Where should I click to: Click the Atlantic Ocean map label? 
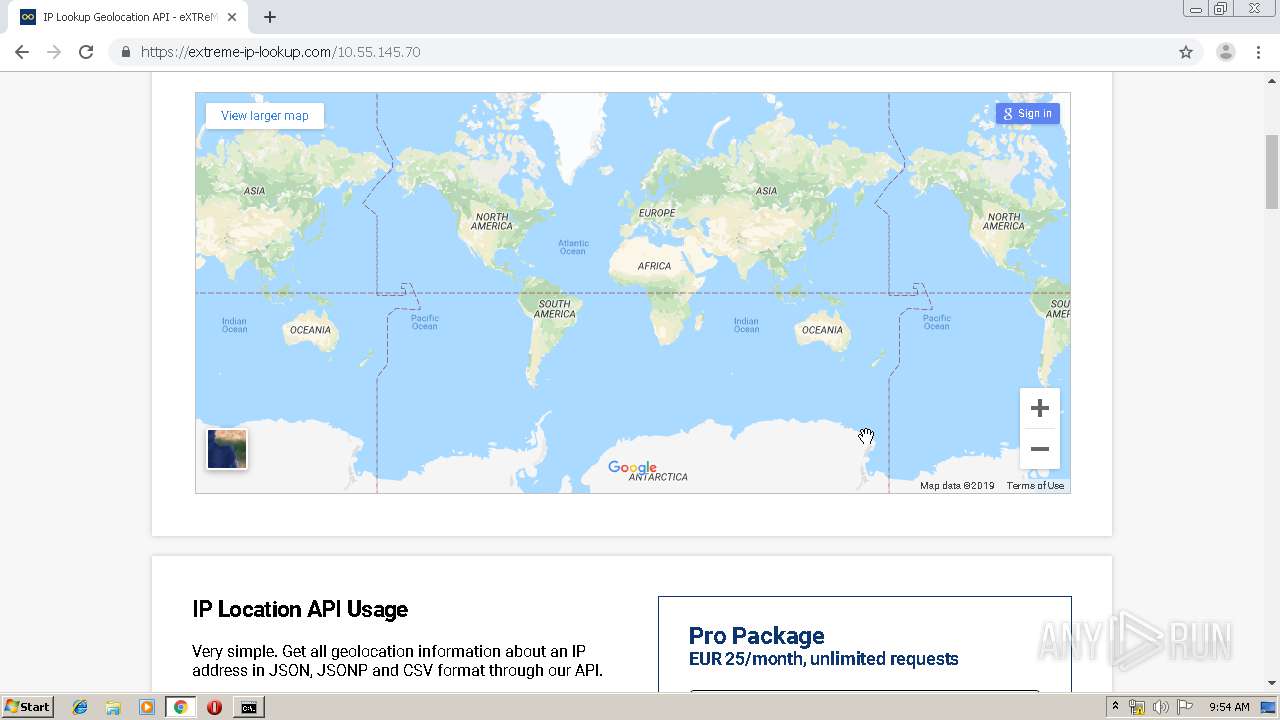click(x=573, y=247)
